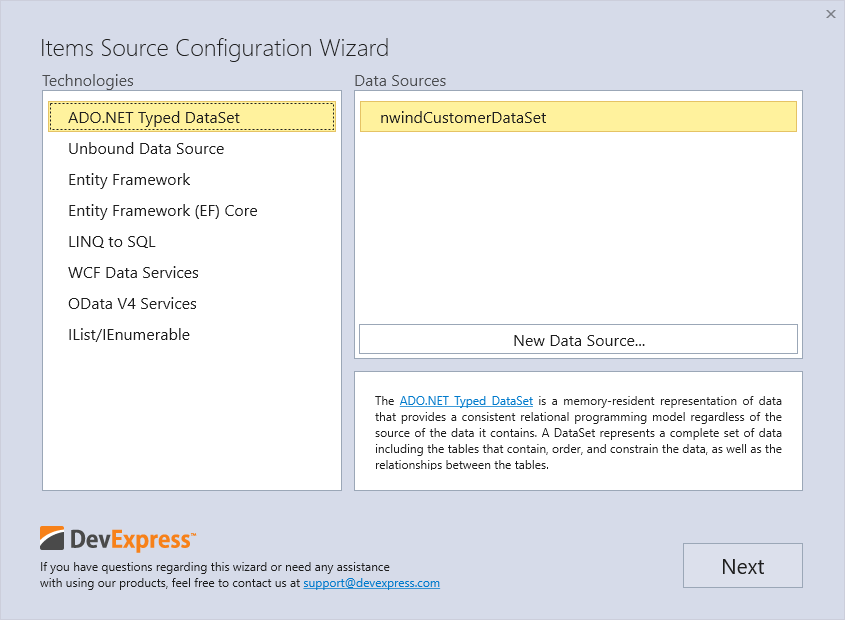Viewport: 845px width, 620px height.
Task: Select LINQ to SQL technology
Action: pos(192,242)
